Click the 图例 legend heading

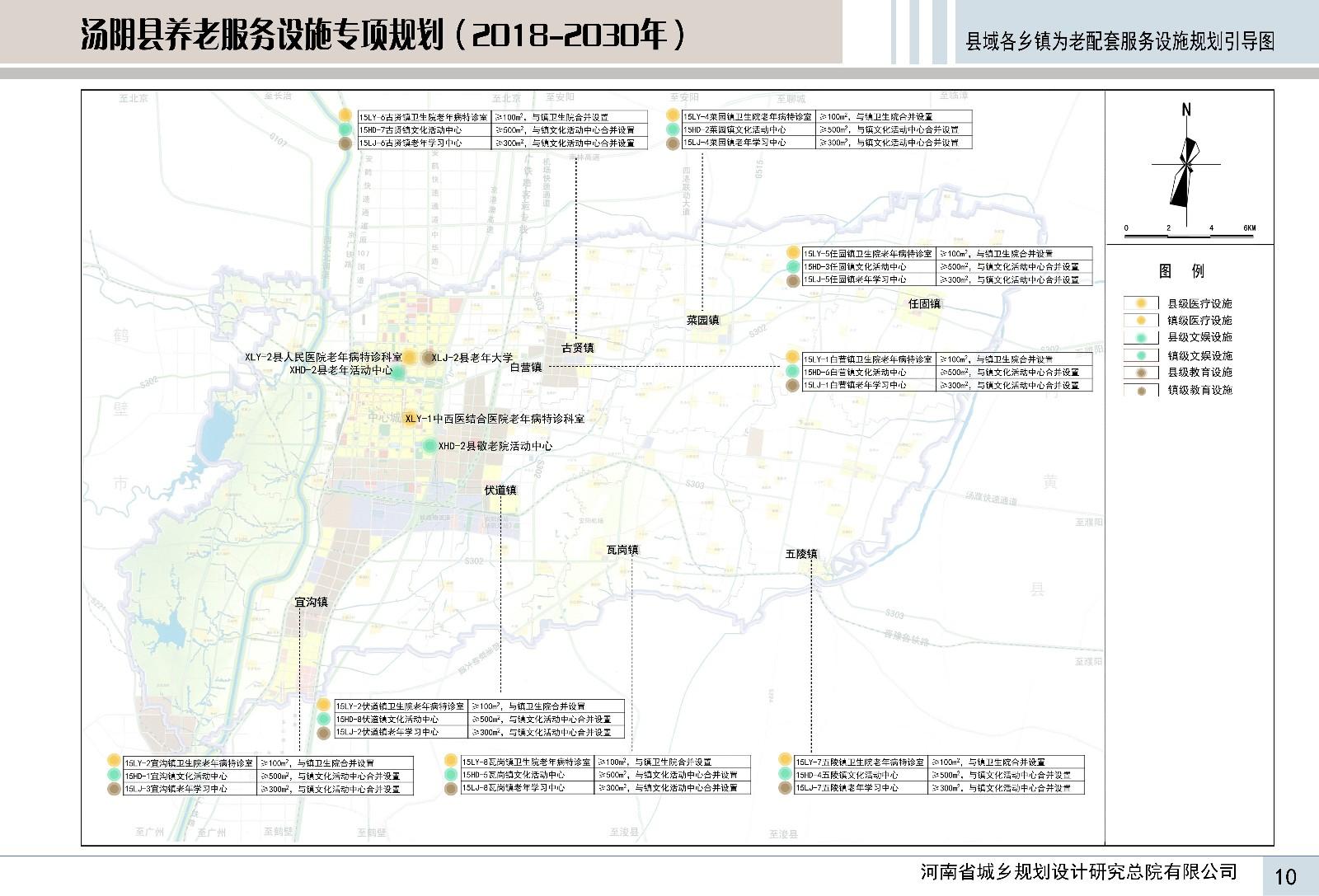[1181, 271]
